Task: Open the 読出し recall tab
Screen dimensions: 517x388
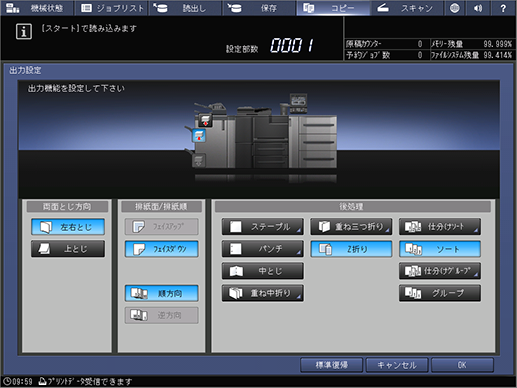Action: (185, 8)
